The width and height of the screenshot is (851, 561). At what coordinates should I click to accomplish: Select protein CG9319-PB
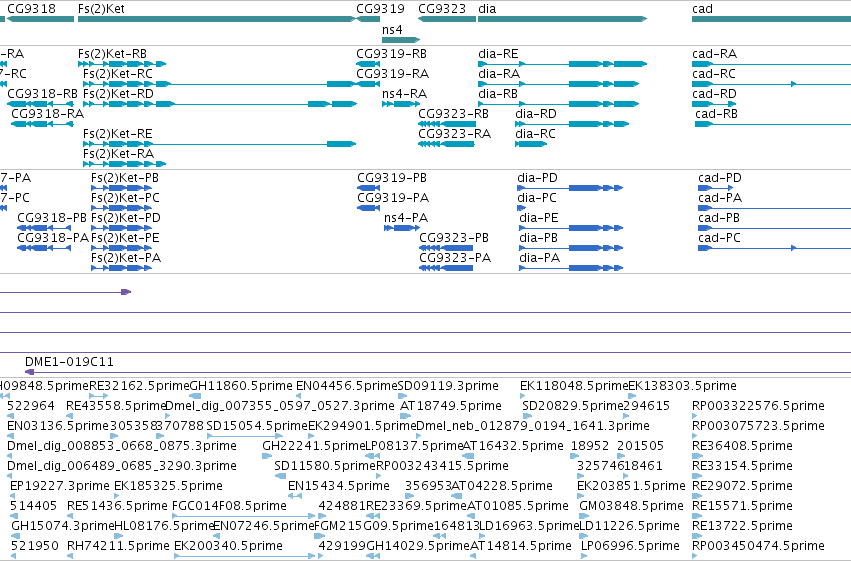[x=392, y=178]
